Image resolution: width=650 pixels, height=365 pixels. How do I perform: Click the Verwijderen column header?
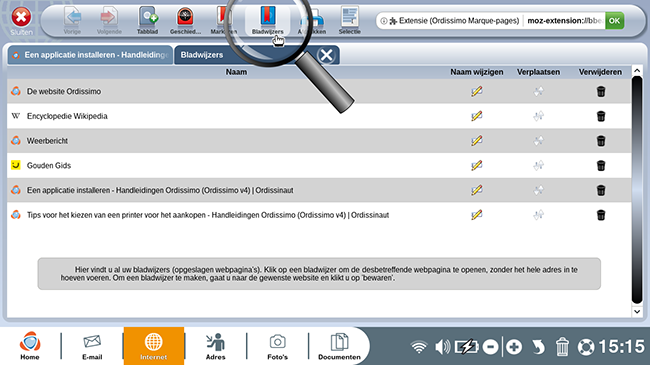600,72
